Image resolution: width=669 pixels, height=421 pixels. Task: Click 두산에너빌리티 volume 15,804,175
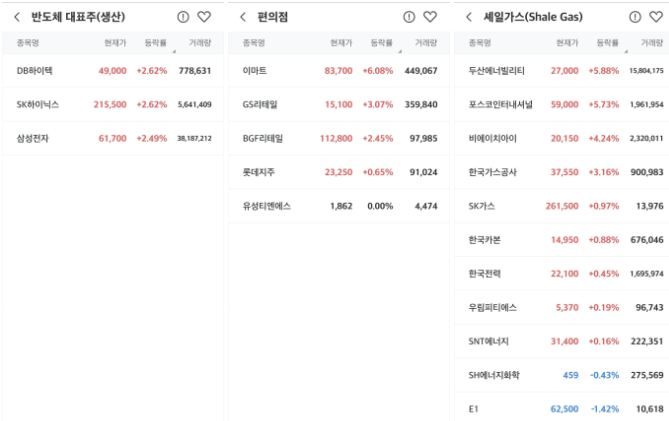point(646,71)
